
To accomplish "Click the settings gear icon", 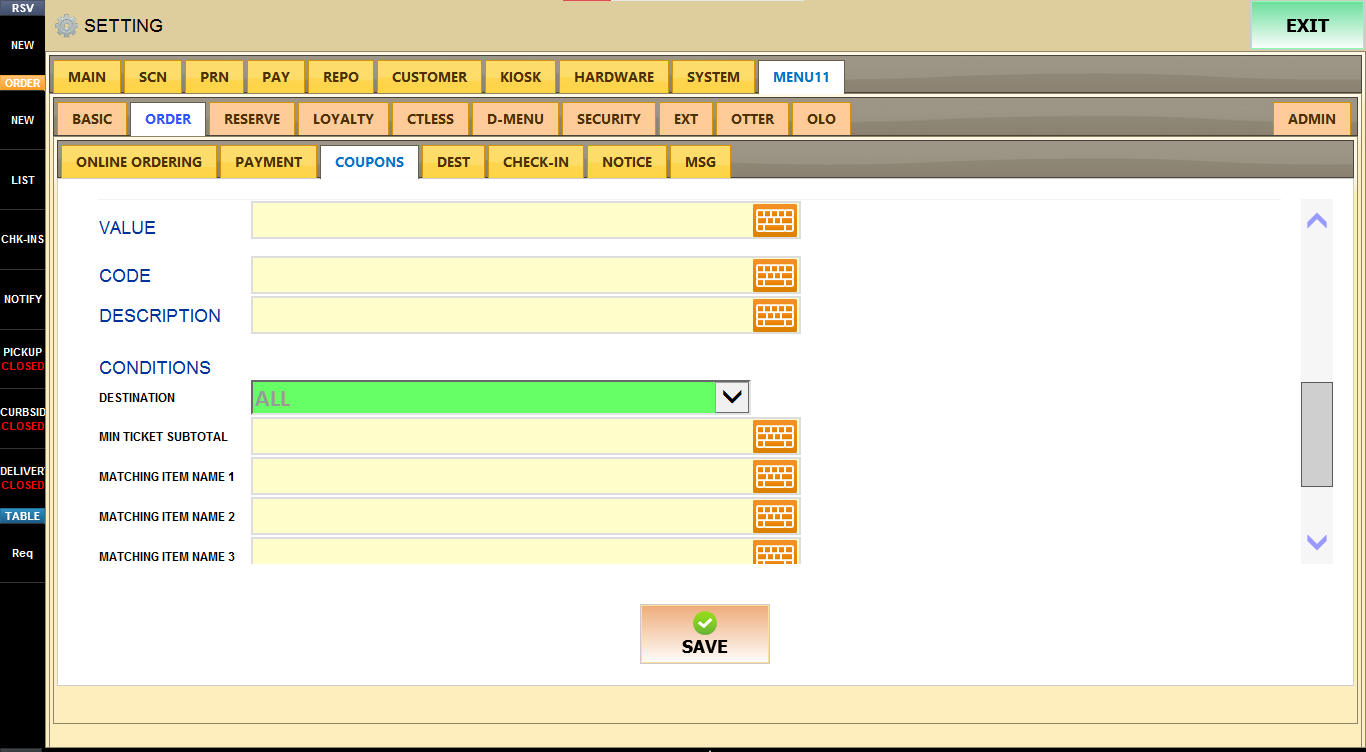I will click(x=66, y=26).
